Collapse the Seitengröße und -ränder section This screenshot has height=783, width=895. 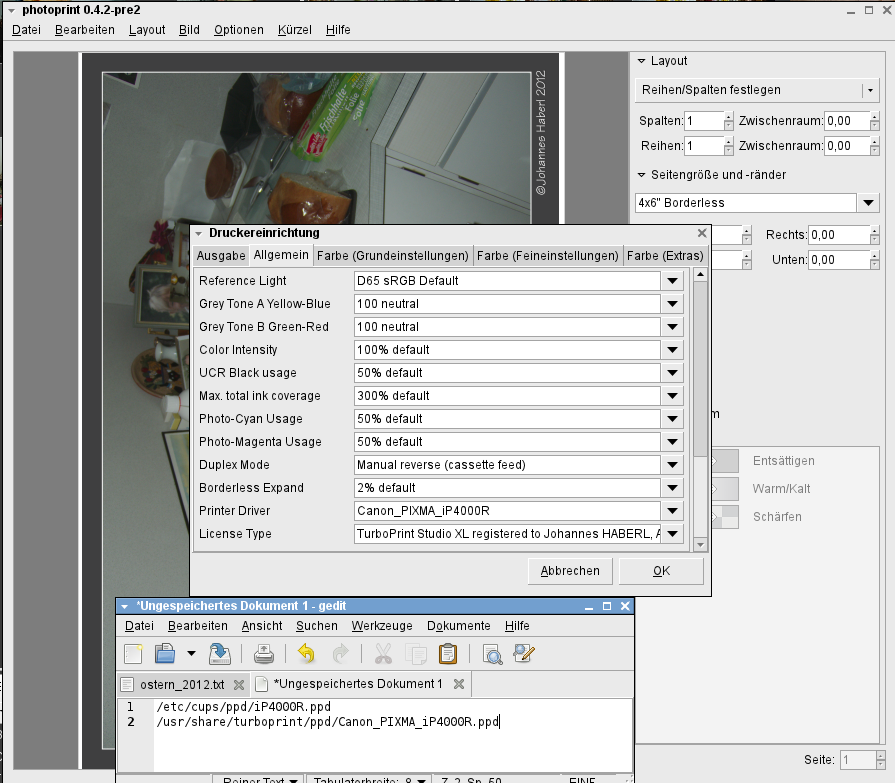click(642, 175)
